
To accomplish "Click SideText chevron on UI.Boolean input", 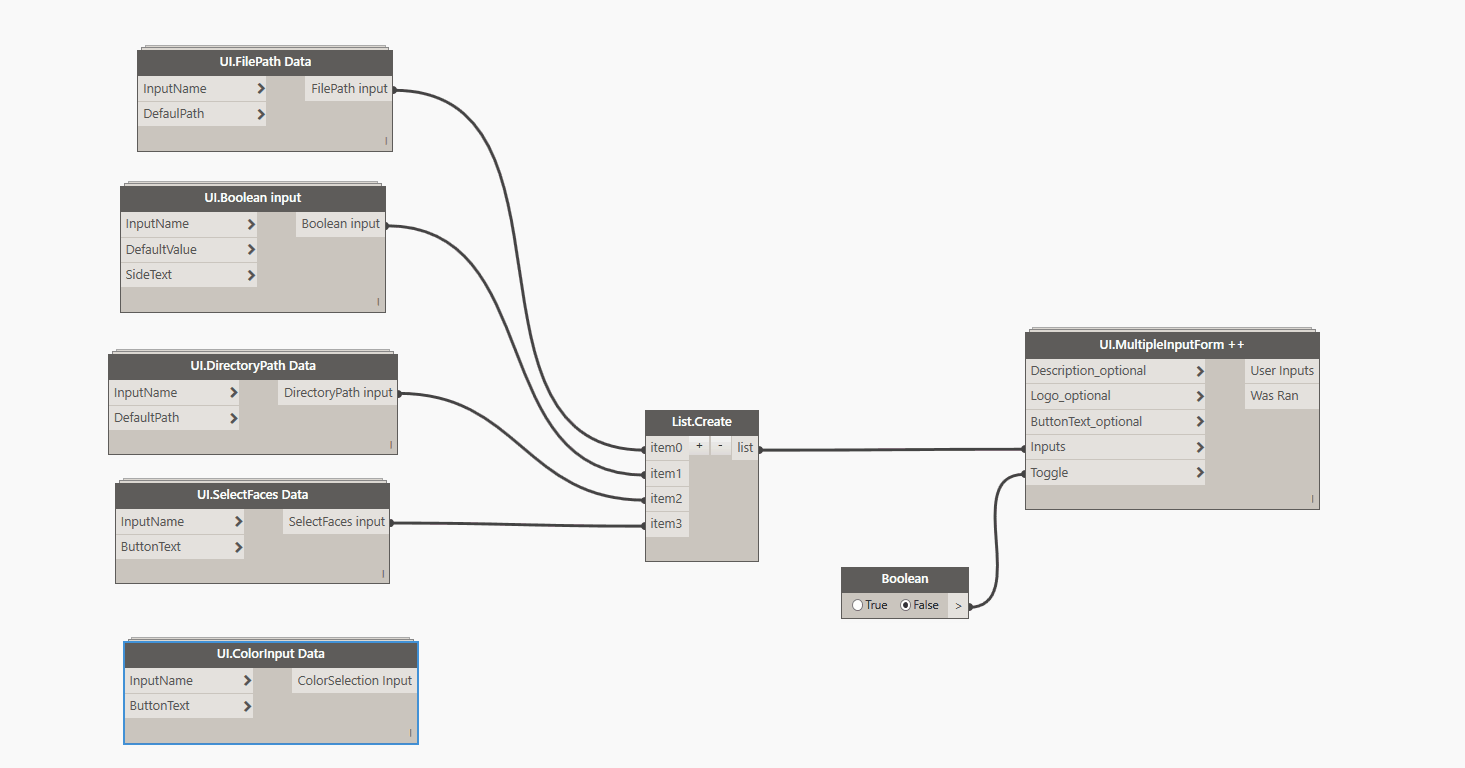I will (x=250, y=275).
